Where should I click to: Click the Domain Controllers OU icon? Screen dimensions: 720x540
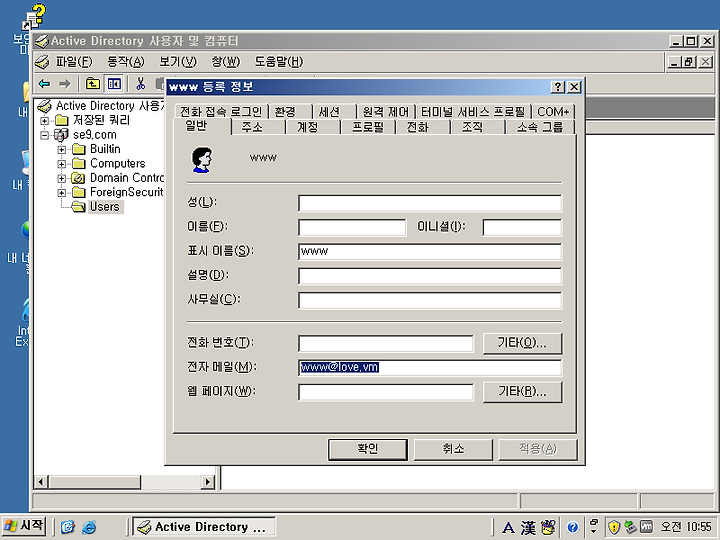coord(79,178)
